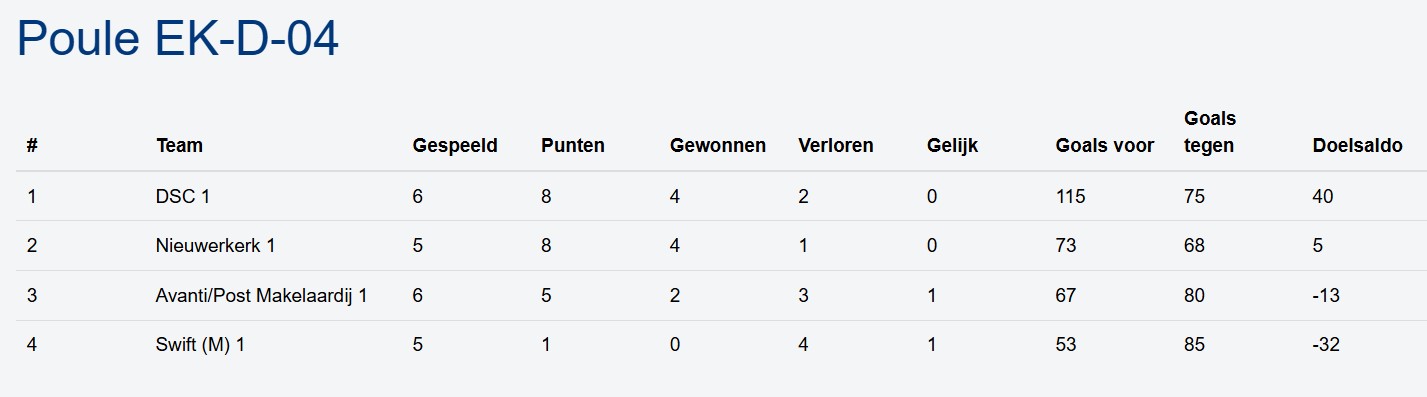Click Swift (M) 1 doelsaldo value -32
This screenshot has height=397, width=1427.
coord(1326,346)
